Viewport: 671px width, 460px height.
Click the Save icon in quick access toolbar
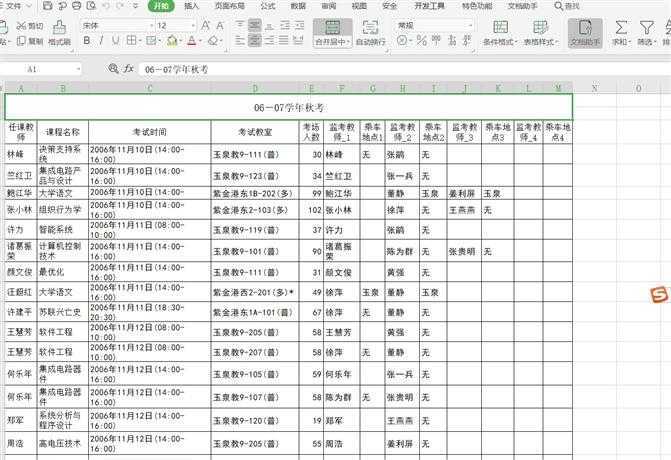pos(48,6)
